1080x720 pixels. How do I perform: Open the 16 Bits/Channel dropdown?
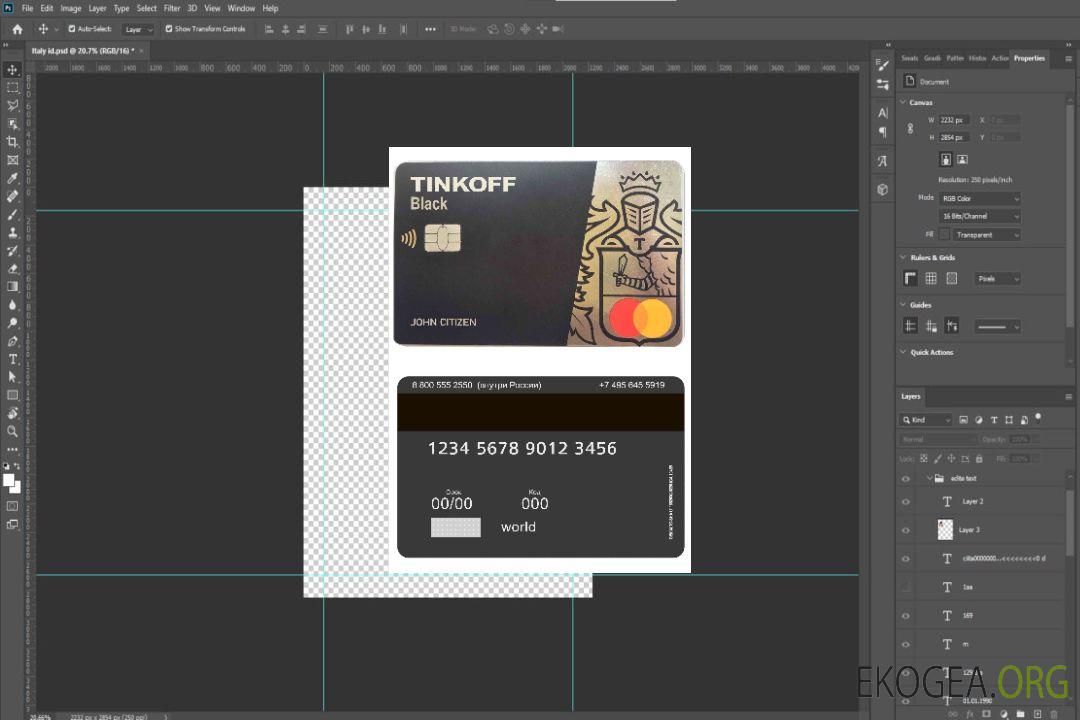coord(980,216)
